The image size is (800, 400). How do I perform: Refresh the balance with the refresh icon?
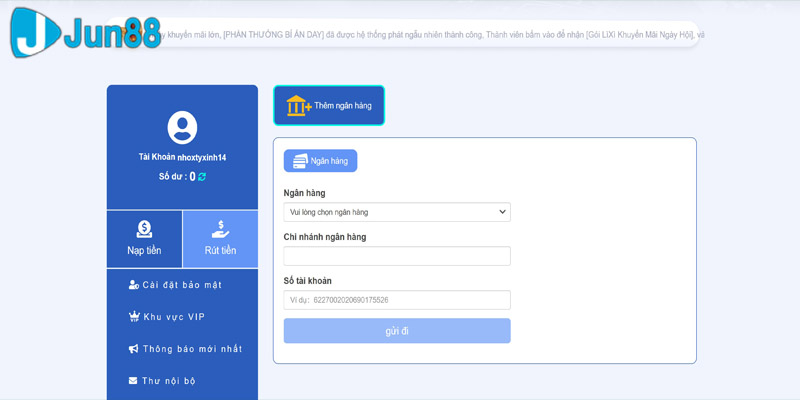pyautogui.click(x=202, y=177)
